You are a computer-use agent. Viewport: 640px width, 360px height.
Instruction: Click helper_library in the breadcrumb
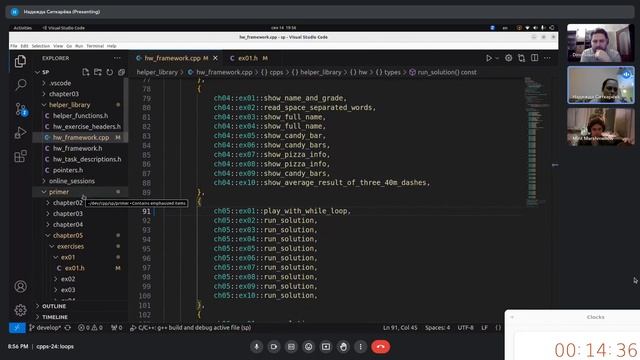(x=157, y=72)
